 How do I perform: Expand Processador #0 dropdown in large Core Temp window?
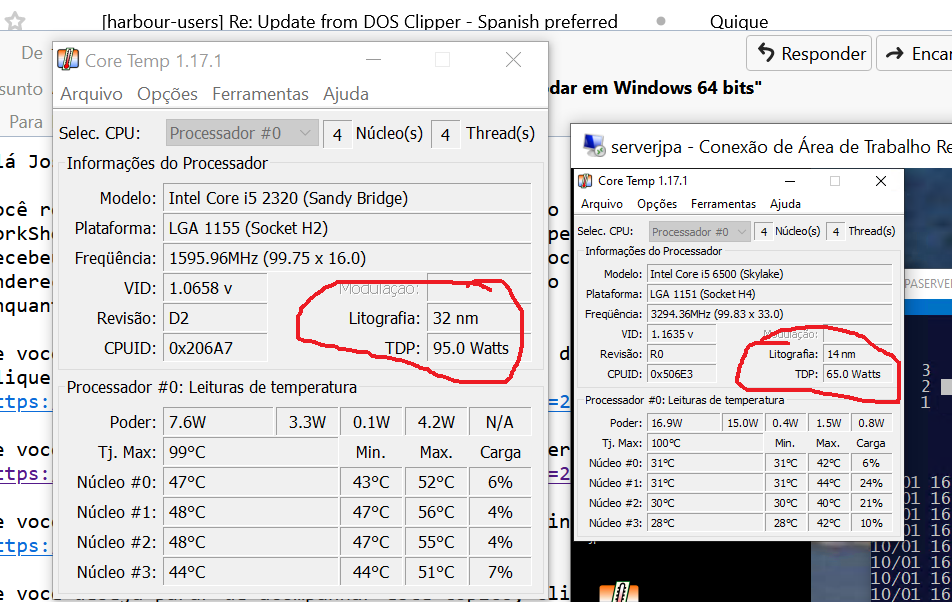[242, 133]
